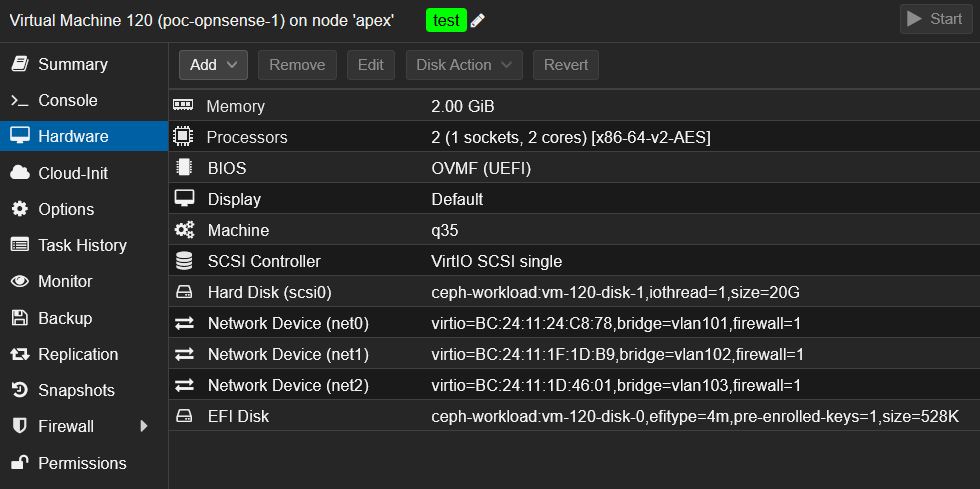Select the green 'test' tag label
The image size is (980, 489).
(x=446, y=20)
